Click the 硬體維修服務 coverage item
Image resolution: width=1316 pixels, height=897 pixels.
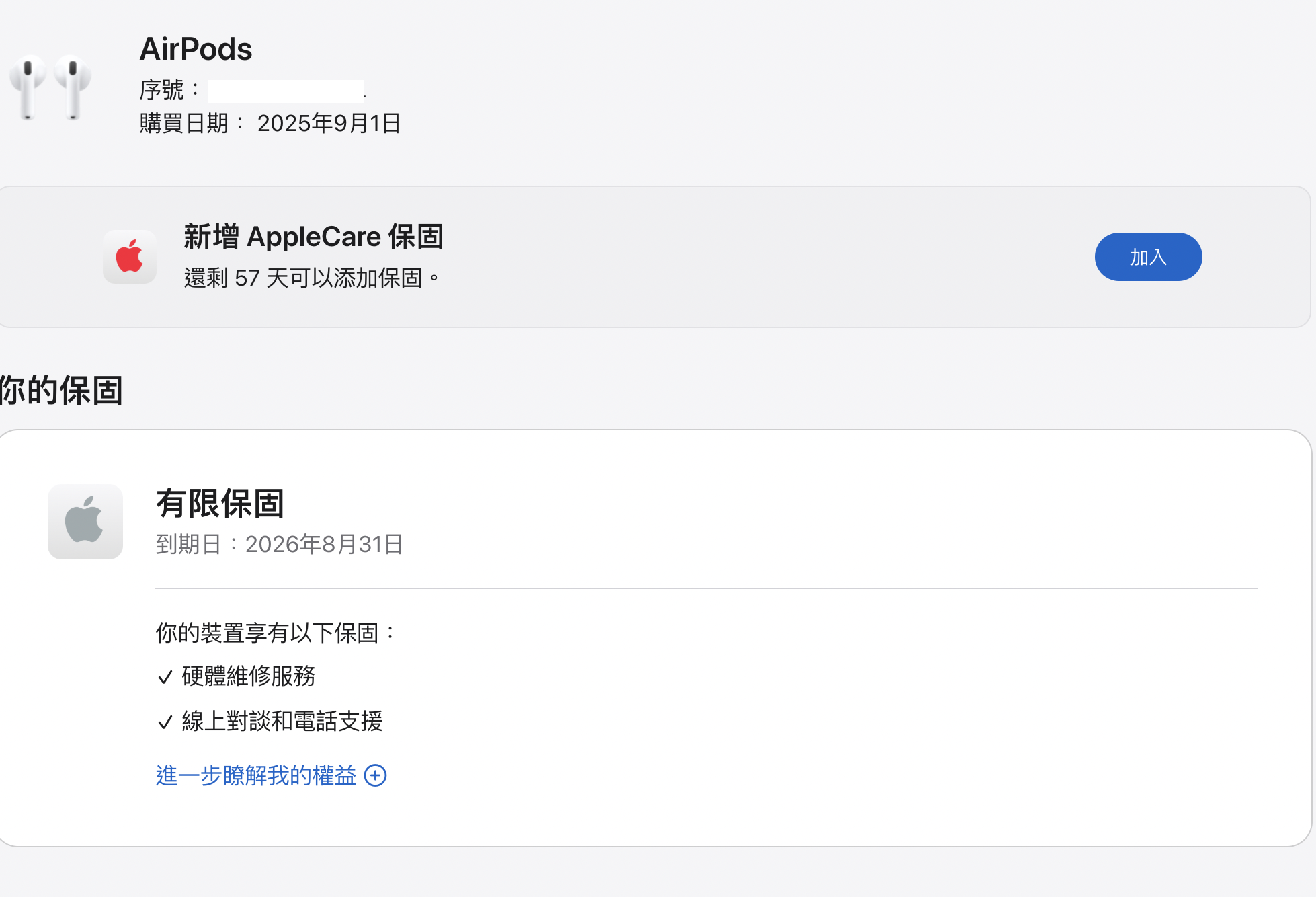click(249, 676)
